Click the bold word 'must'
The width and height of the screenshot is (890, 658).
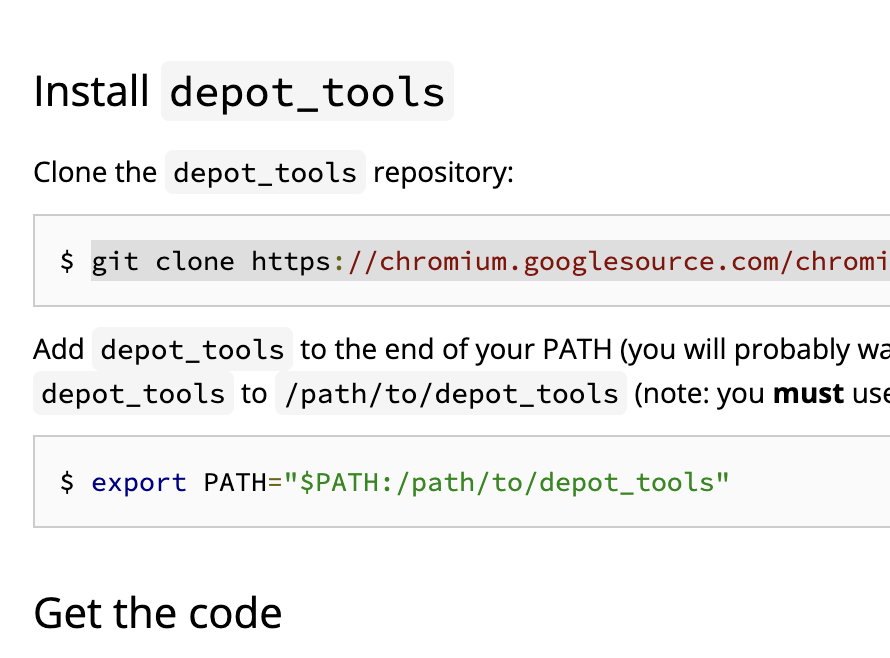[x=808, y=393]
